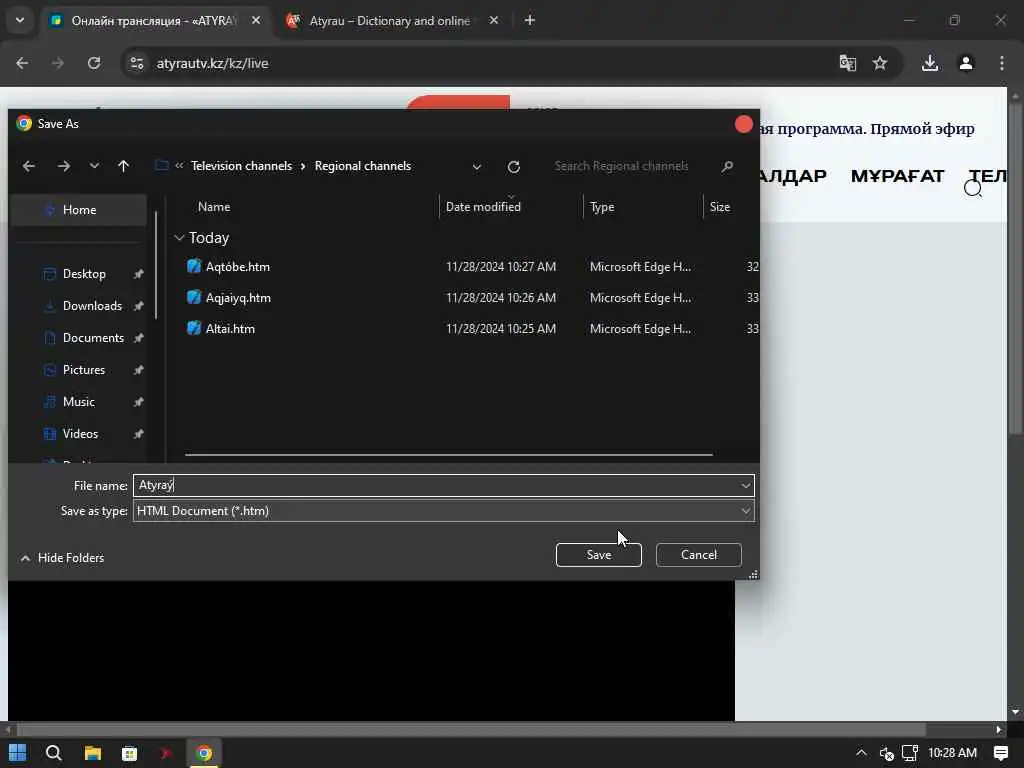The image size is (1024, 768).
Task: Click the pin icon beside Videos
Action: coord(138,434)
